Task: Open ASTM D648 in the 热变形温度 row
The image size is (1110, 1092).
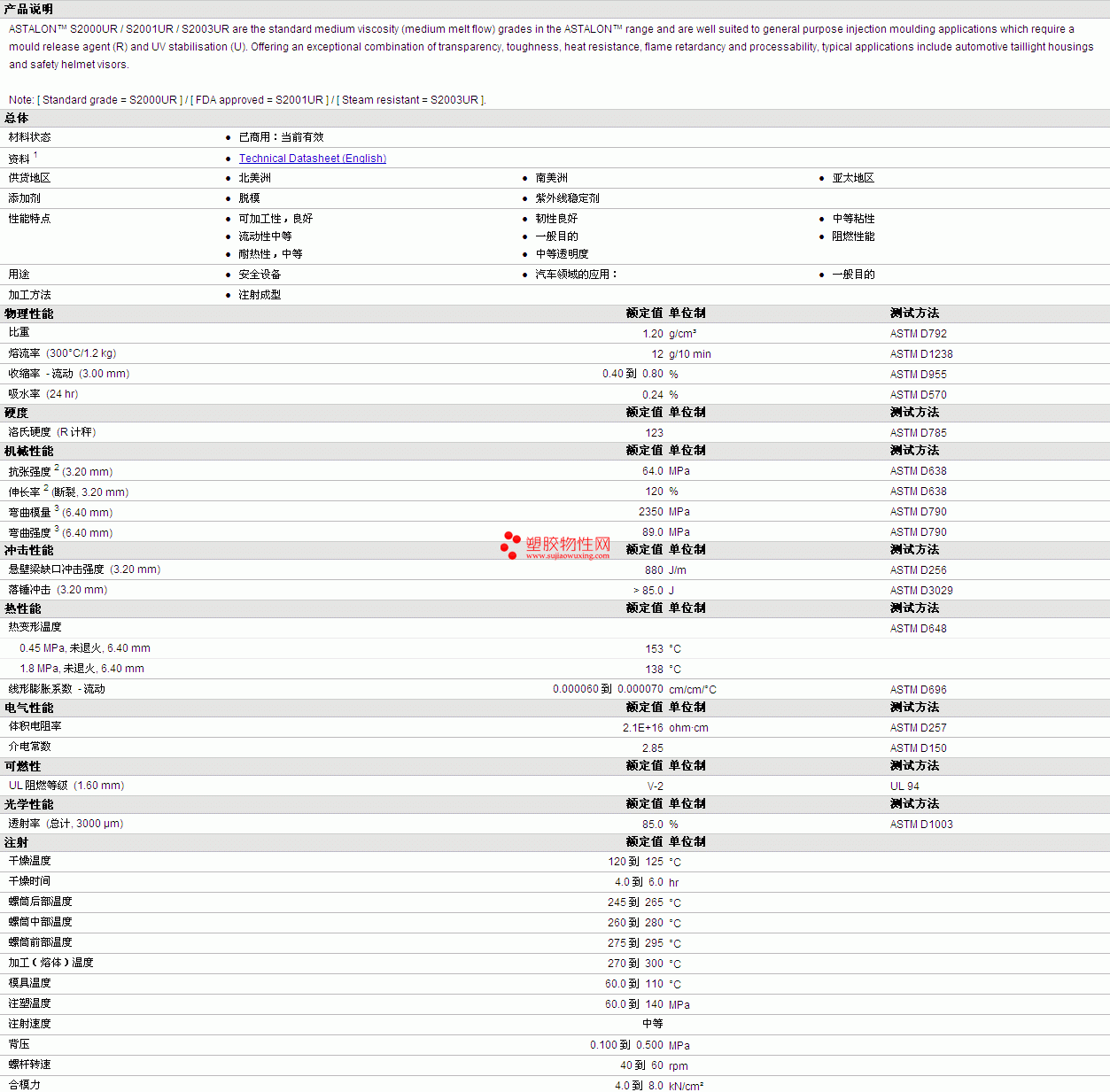Action: coord(918,629)
